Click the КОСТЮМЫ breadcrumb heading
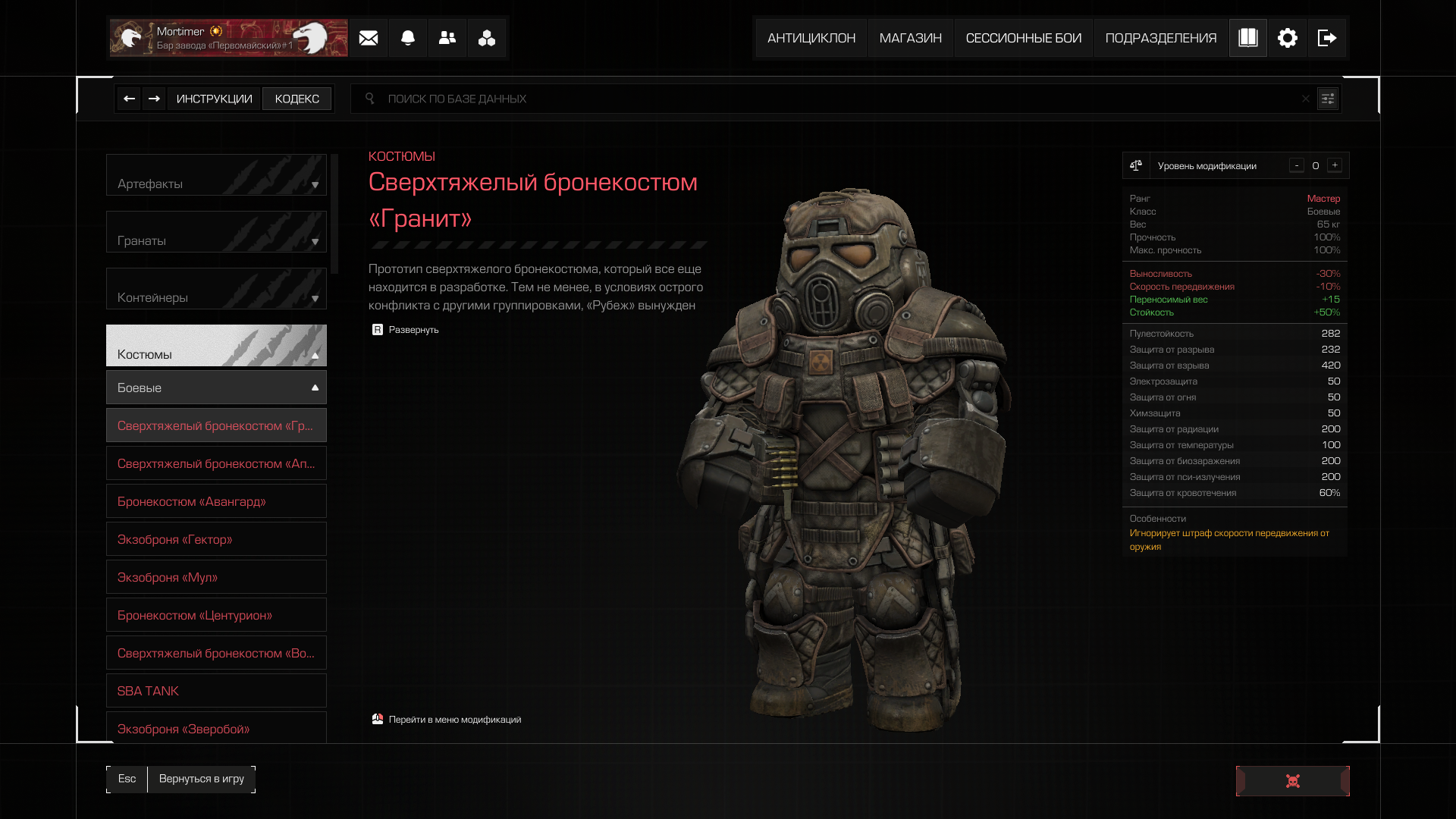 coord(402,156)
